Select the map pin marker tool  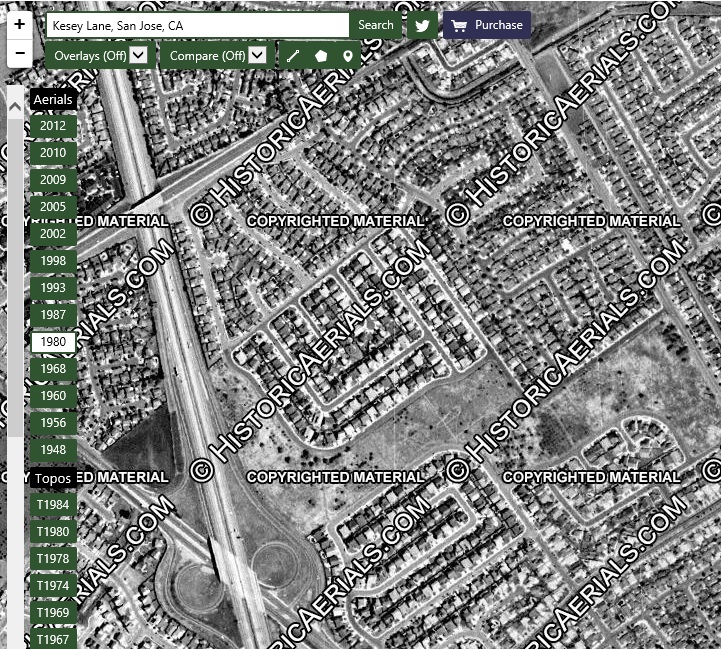pyautogui.click(x=348, y=56)
